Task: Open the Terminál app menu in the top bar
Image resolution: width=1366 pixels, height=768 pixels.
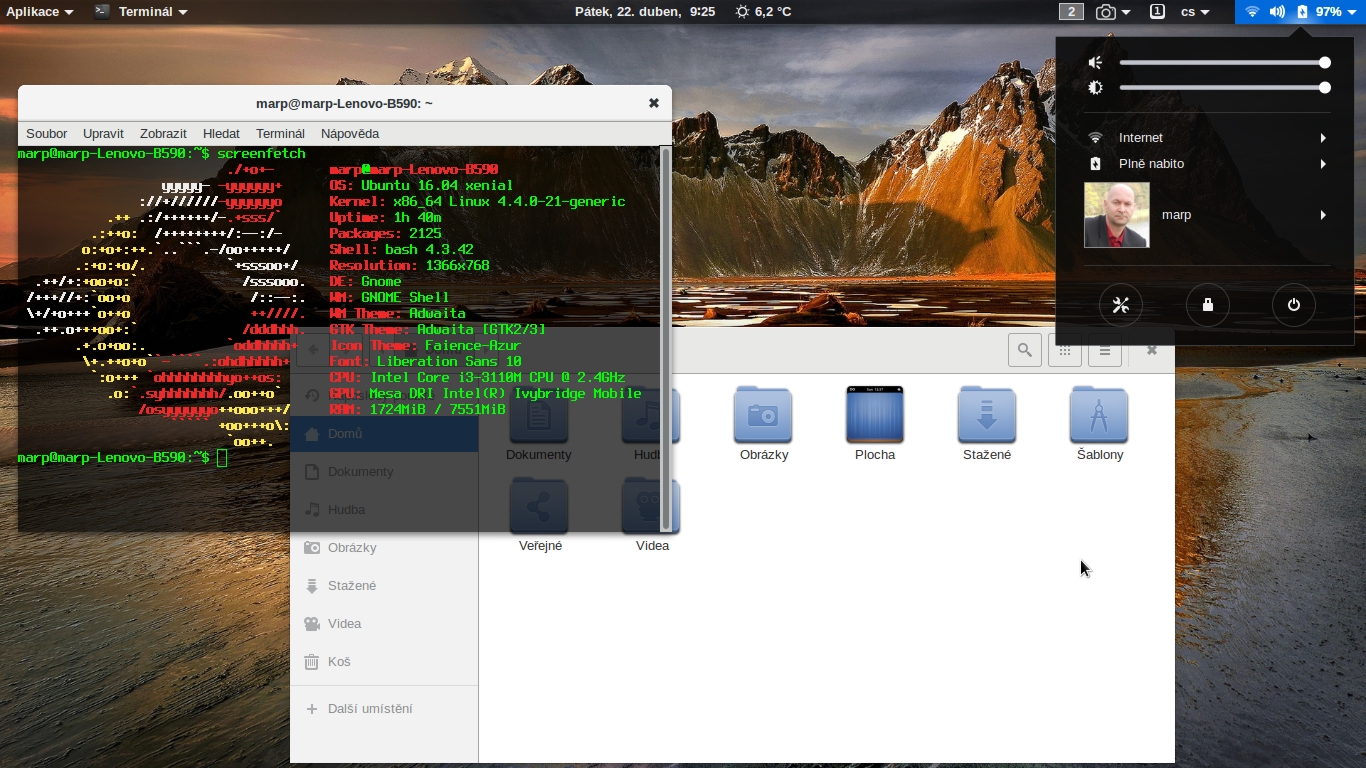Action: (x=142, y=12)
